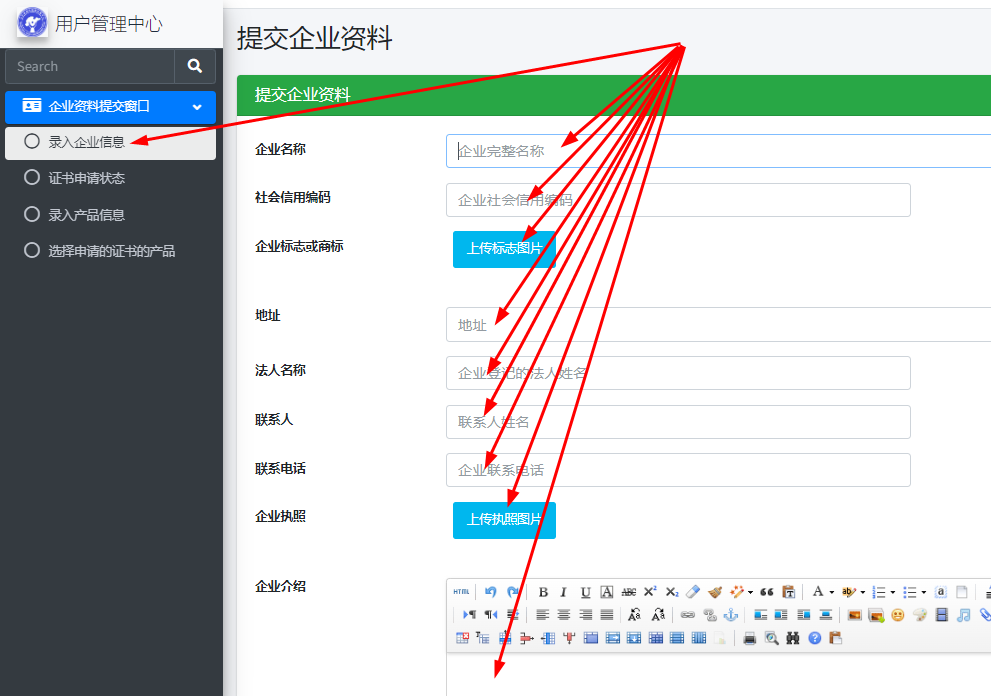Screen dimensions: 991x696
Task: Open font color dropdown arrow
Action: (x=832, y=592)
